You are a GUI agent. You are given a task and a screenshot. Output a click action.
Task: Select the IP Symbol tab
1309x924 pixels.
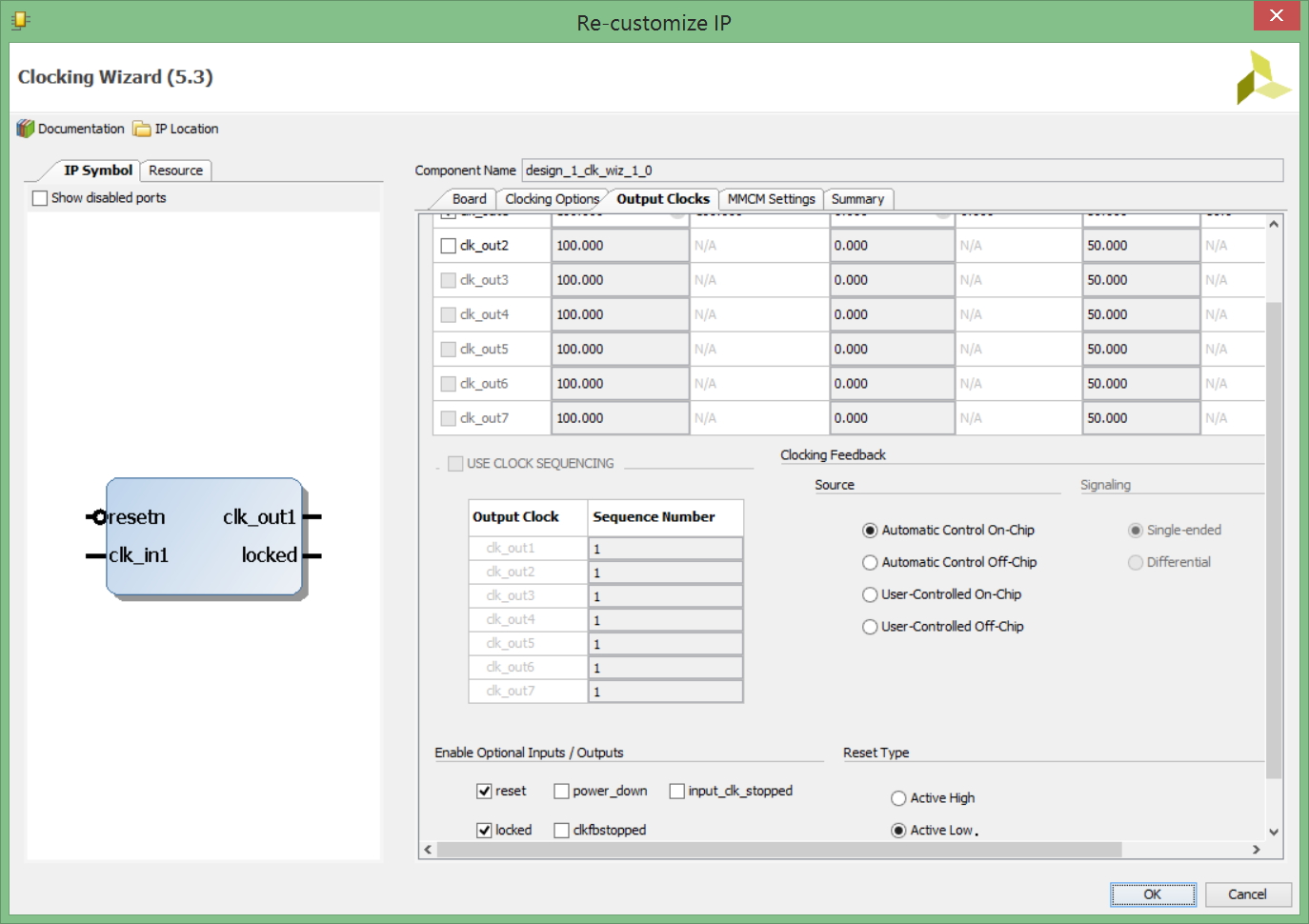(x=98, y=171)
